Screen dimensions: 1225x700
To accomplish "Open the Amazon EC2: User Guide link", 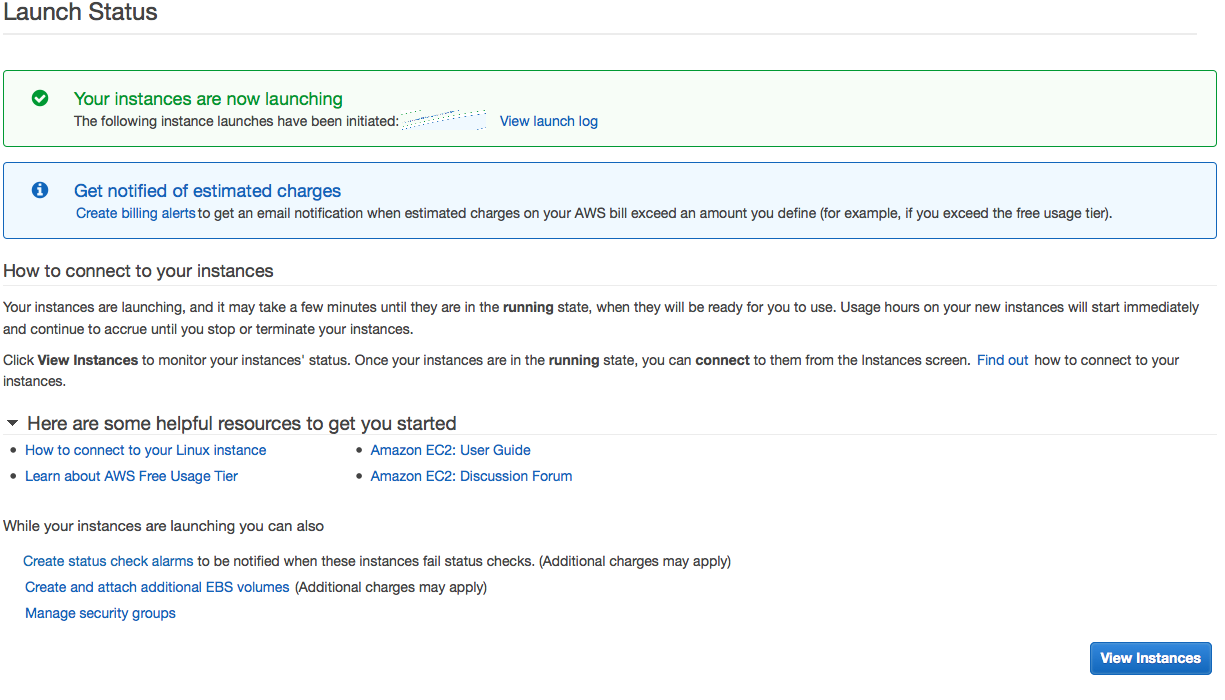I will pyautogui.click(x=450, y=450).
